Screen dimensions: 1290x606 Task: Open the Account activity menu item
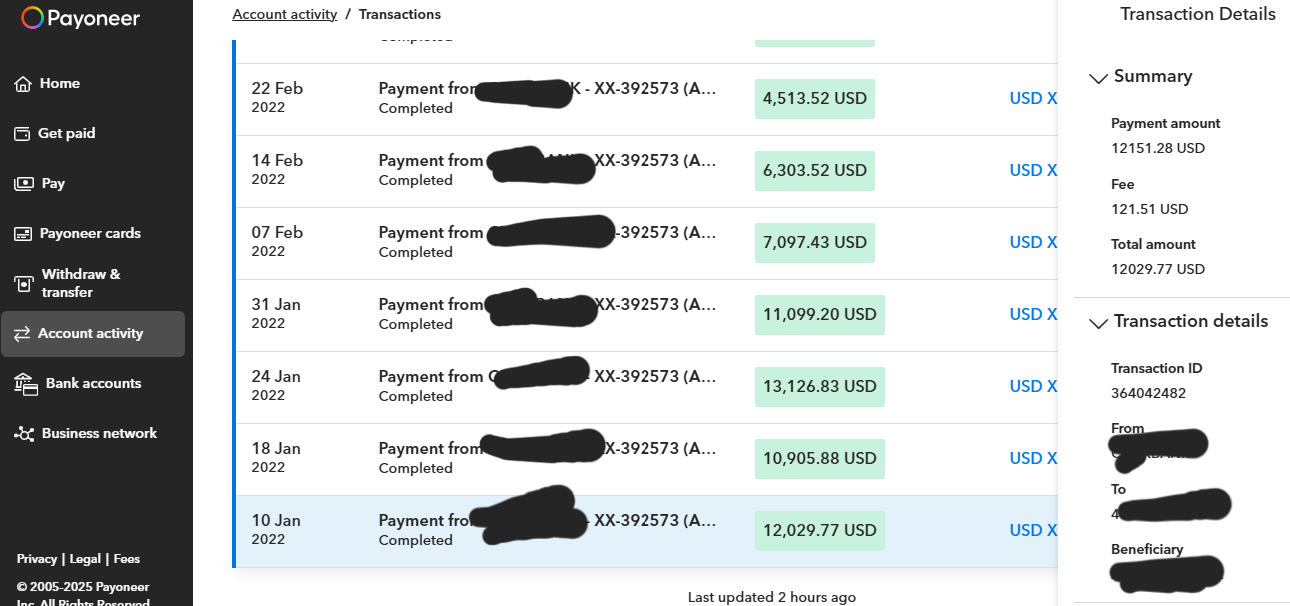[92, 334]
